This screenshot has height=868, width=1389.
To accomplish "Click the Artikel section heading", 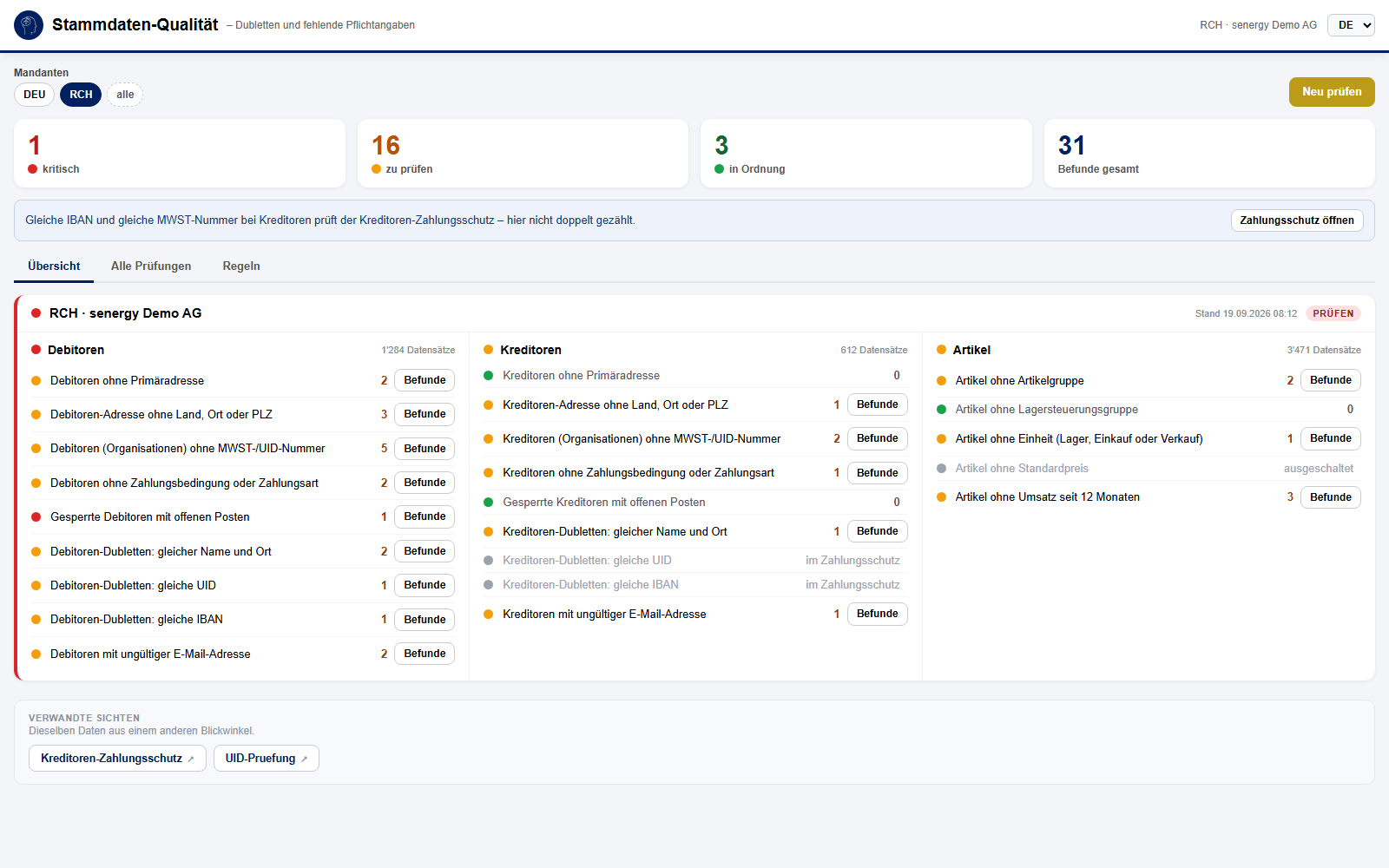I will pos(971,350).
